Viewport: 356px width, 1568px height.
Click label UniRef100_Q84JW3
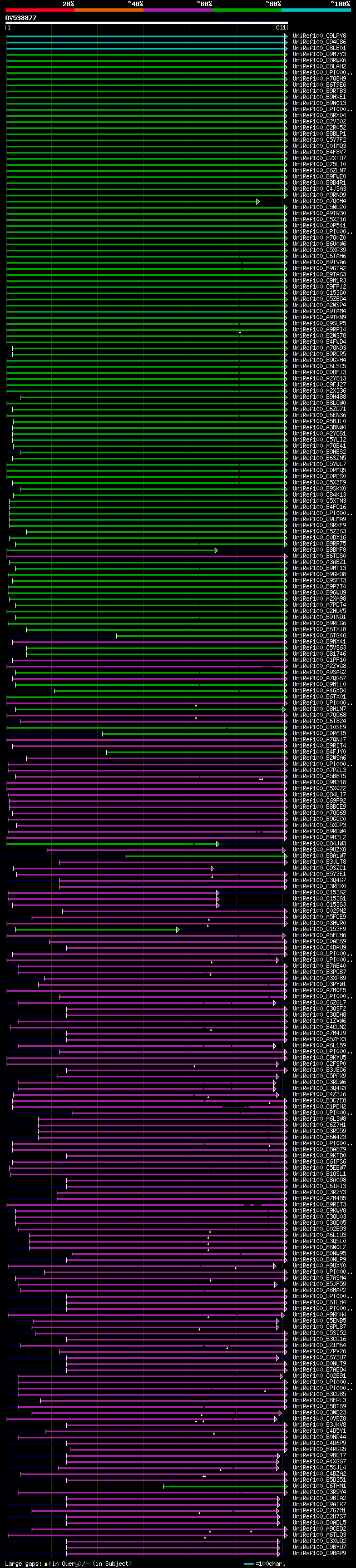319,844
